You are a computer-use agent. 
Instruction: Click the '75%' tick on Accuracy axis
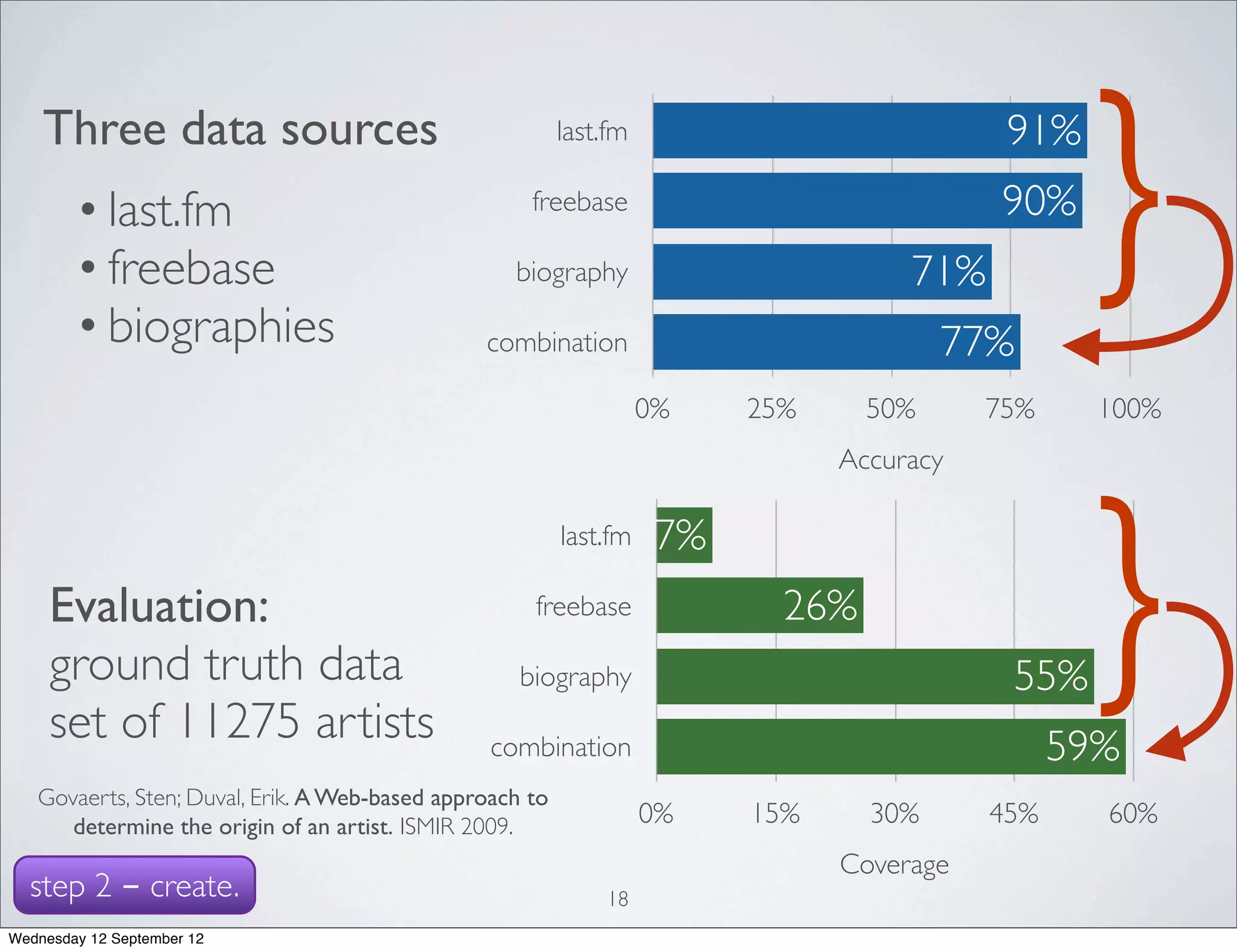tap(1010, 409)
